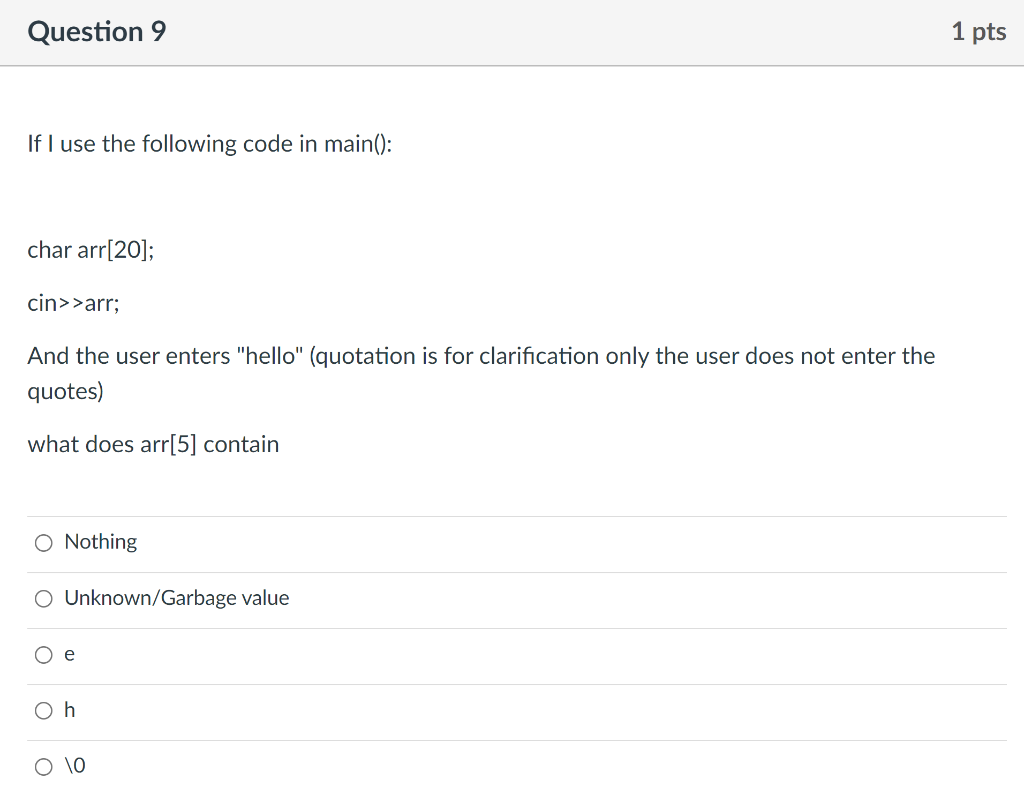Image resolution: width=1024 pixels, height=794 pixels.
Task: Choose the answer option "h"
Action: point(44,710)
